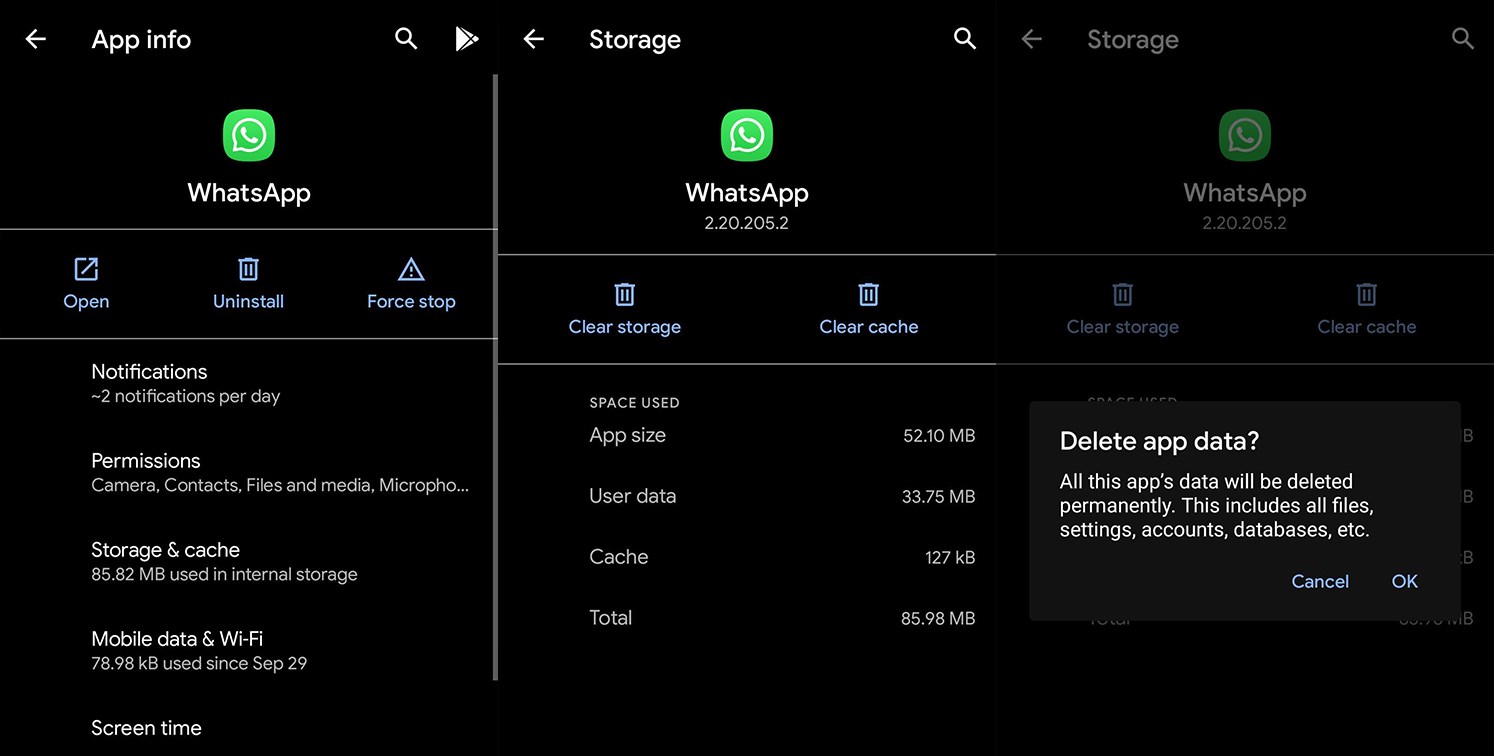Tap the WhatsApp name on App info

click(x=249, y=193)
